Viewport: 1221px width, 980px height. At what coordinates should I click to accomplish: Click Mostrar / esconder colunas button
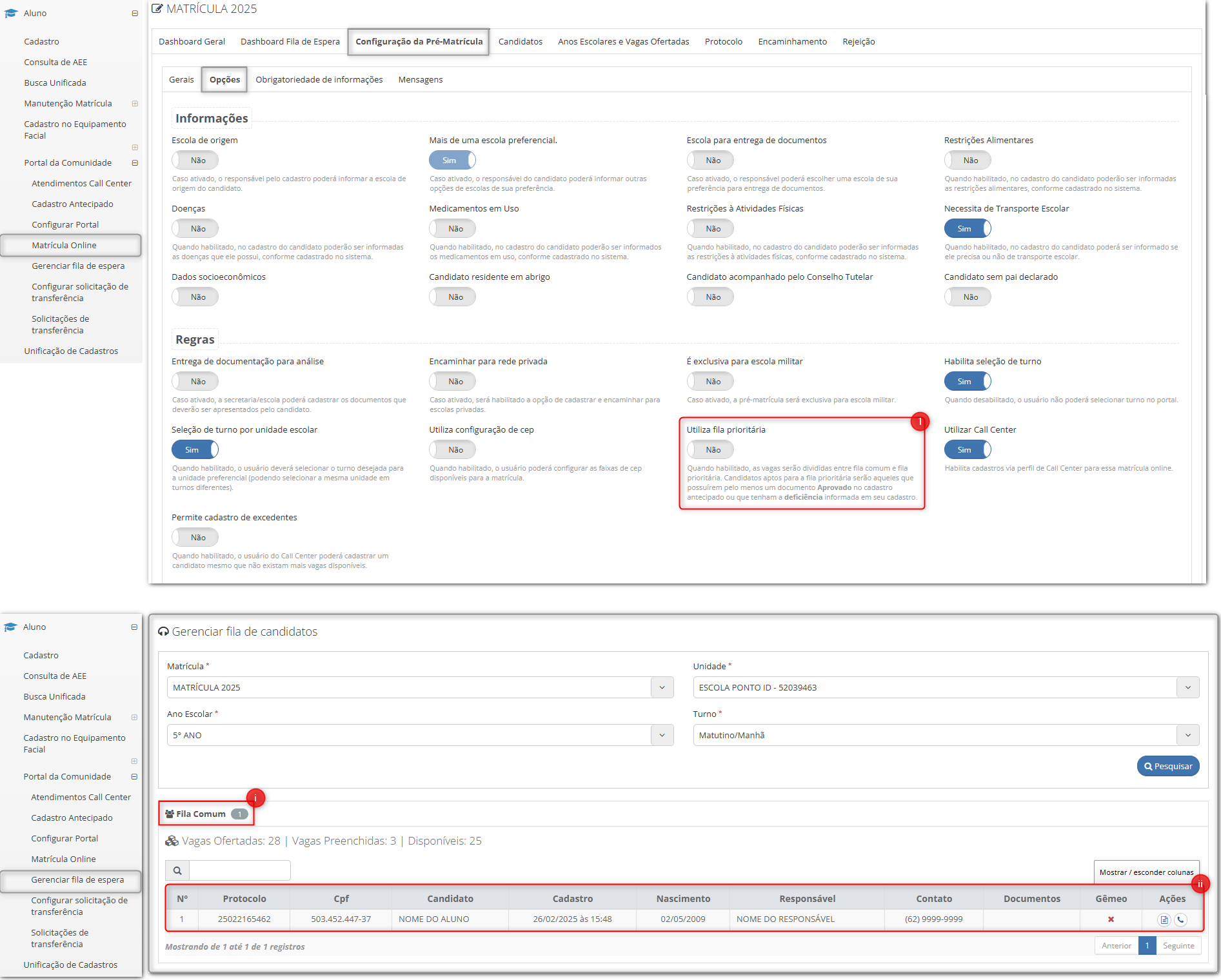(x=1146, y=872)
